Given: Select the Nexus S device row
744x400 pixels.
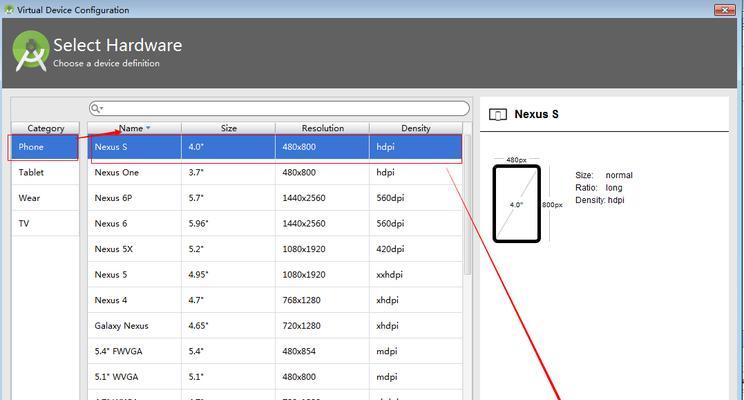Looking at the screenshot, I should pos(275,147).
